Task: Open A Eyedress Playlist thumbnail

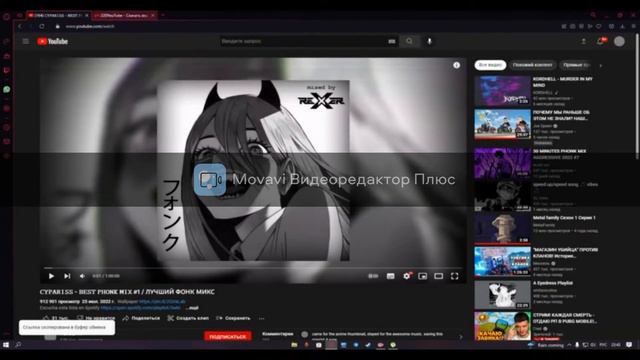Action: point(502,295)
